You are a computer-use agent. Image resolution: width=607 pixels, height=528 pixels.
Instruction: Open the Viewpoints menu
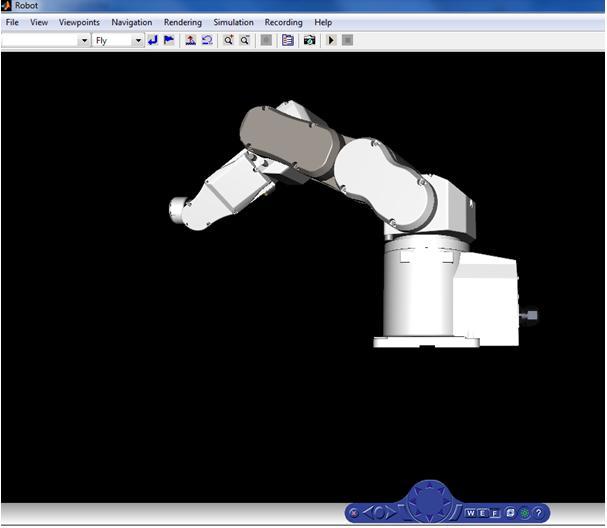tap(79, 22)
